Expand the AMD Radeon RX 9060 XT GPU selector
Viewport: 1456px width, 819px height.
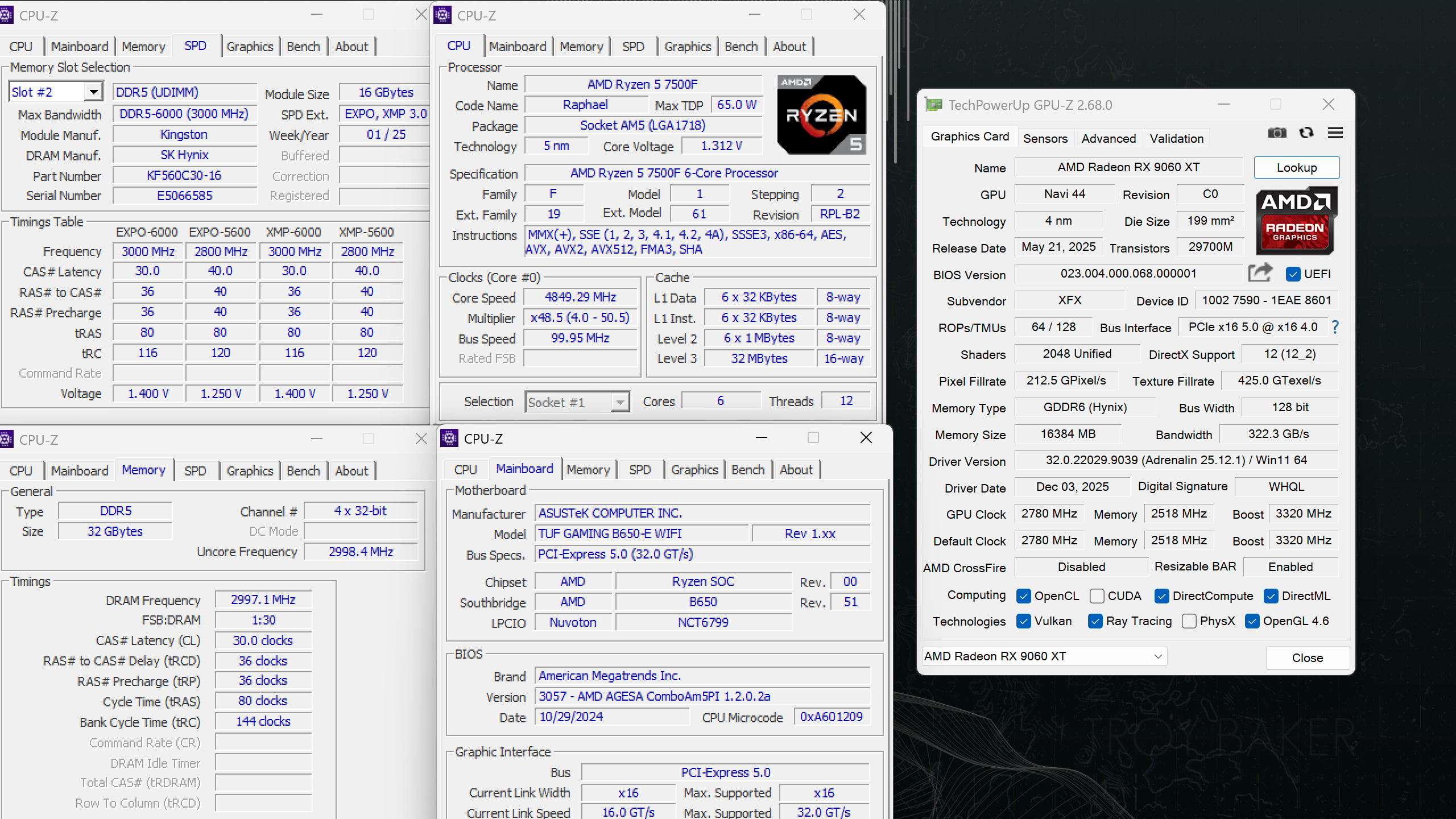point(1157,656)
